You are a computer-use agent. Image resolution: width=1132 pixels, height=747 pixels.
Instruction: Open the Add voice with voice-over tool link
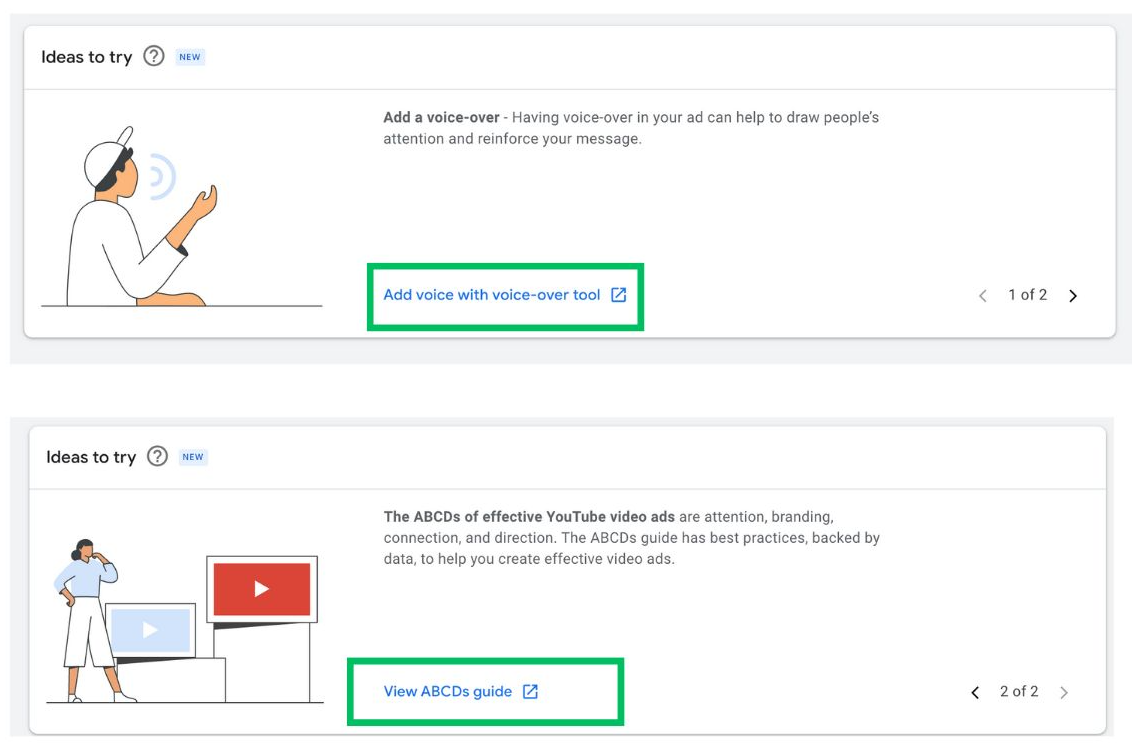492,295
